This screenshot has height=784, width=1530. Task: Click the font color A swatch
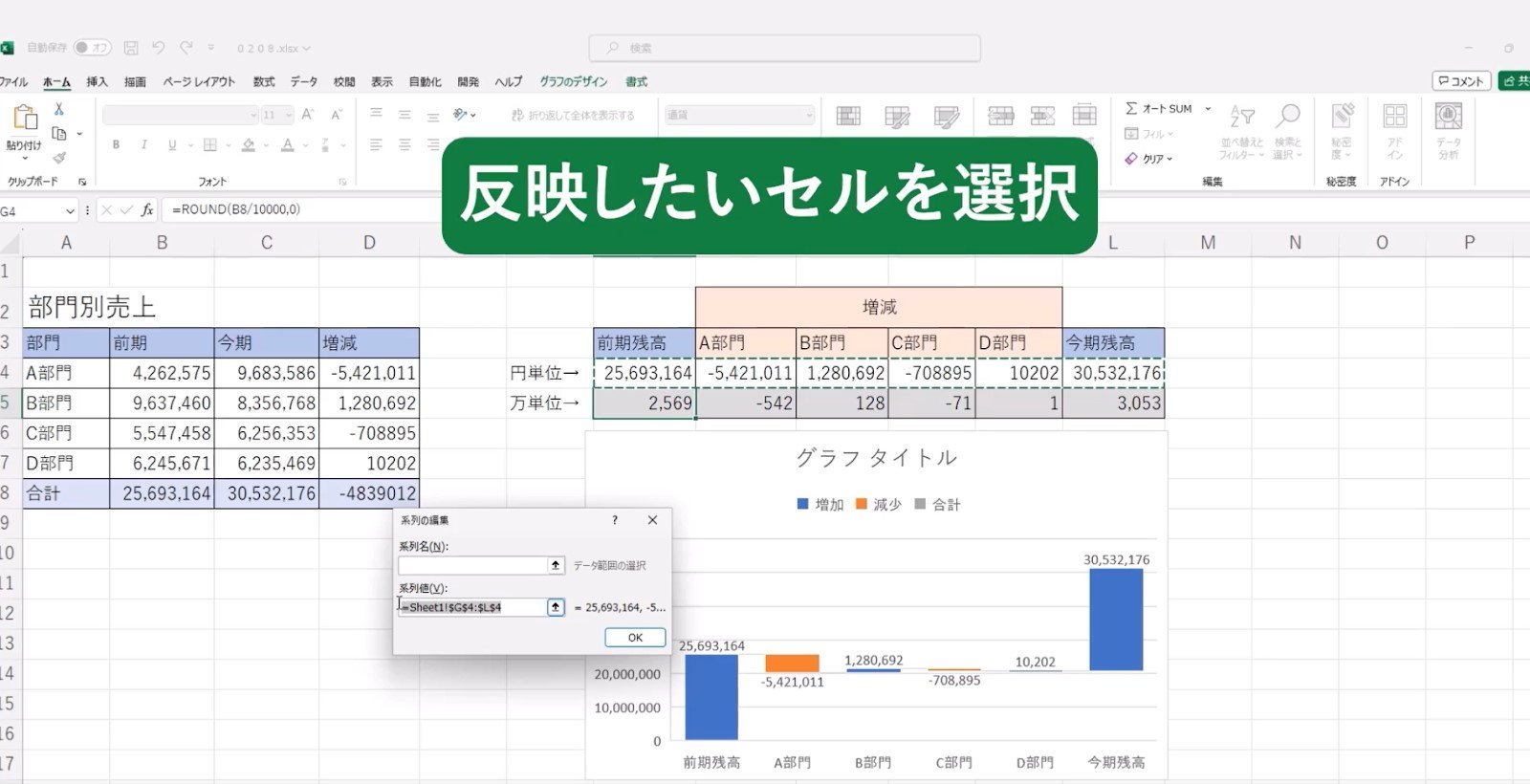[287, 145]
